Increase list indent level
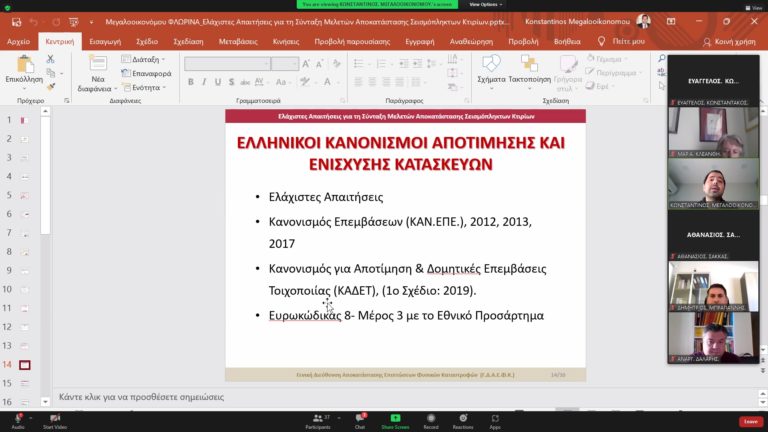 pos(417,64)
